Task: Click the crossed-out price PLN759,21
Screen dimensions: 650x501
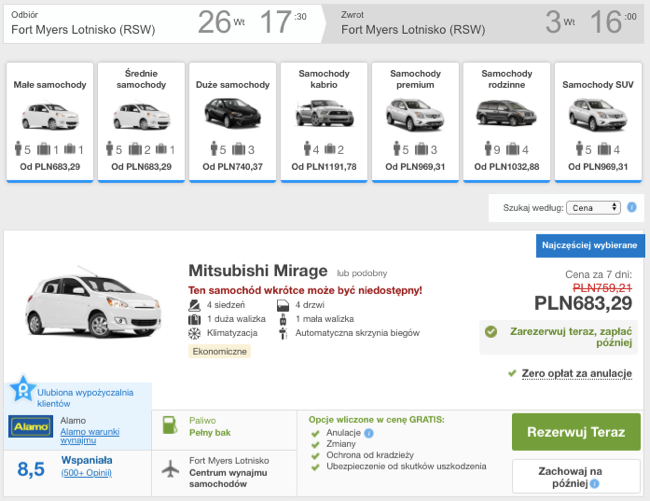Action: (x=602, y=288)
